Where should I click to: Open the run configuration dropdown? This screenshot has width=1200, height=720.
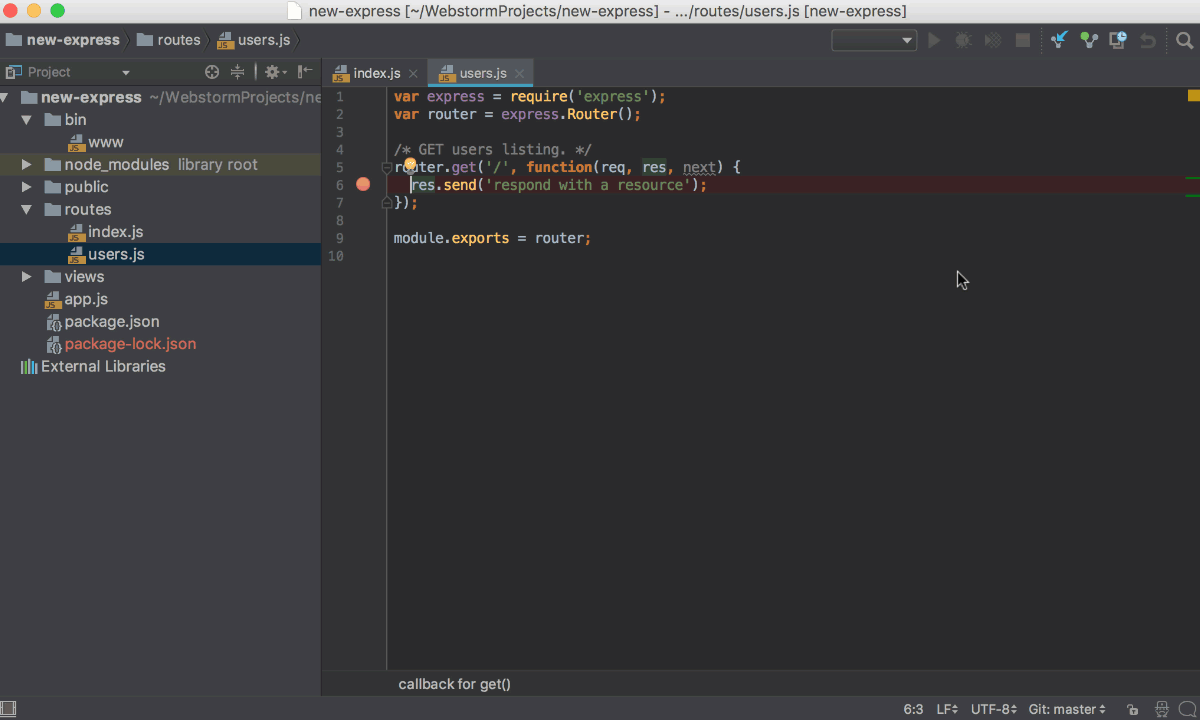[874, 41]
